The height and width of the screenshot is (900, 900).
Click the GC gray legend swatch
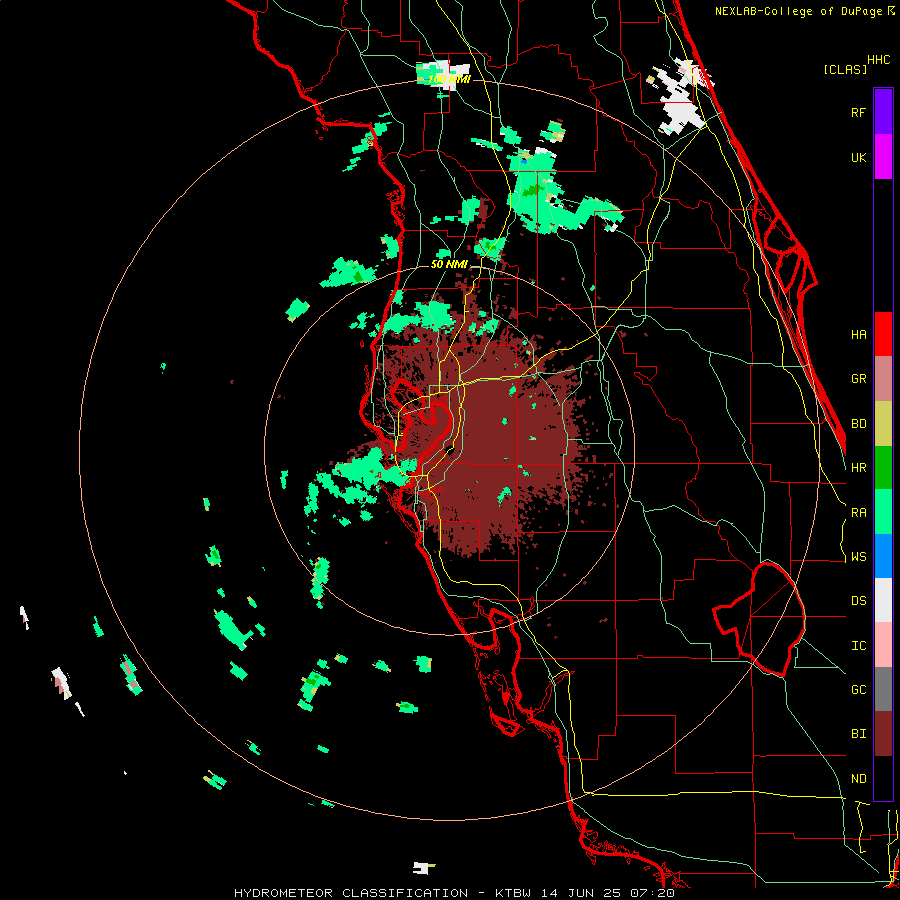(883, 689)
